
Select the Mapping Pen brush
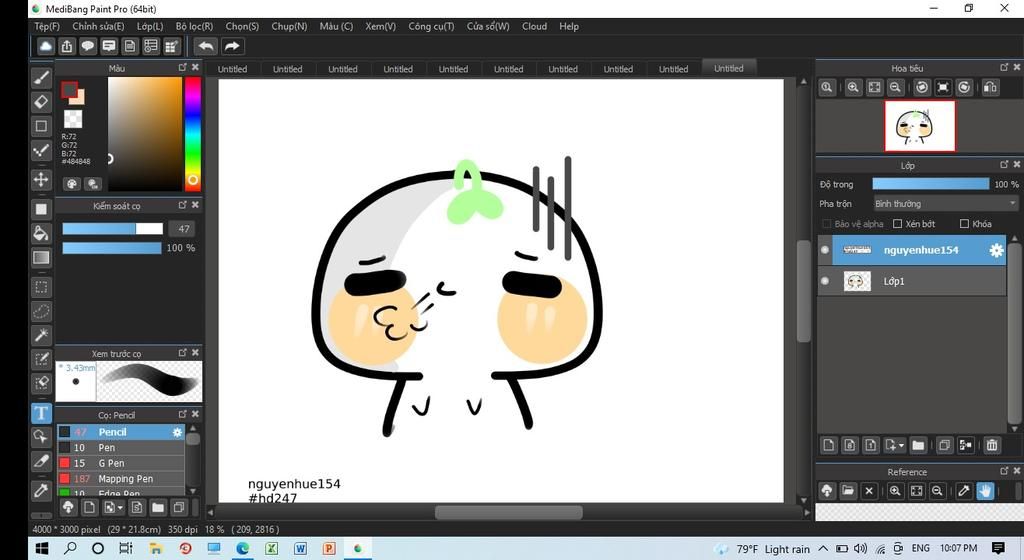121,479
